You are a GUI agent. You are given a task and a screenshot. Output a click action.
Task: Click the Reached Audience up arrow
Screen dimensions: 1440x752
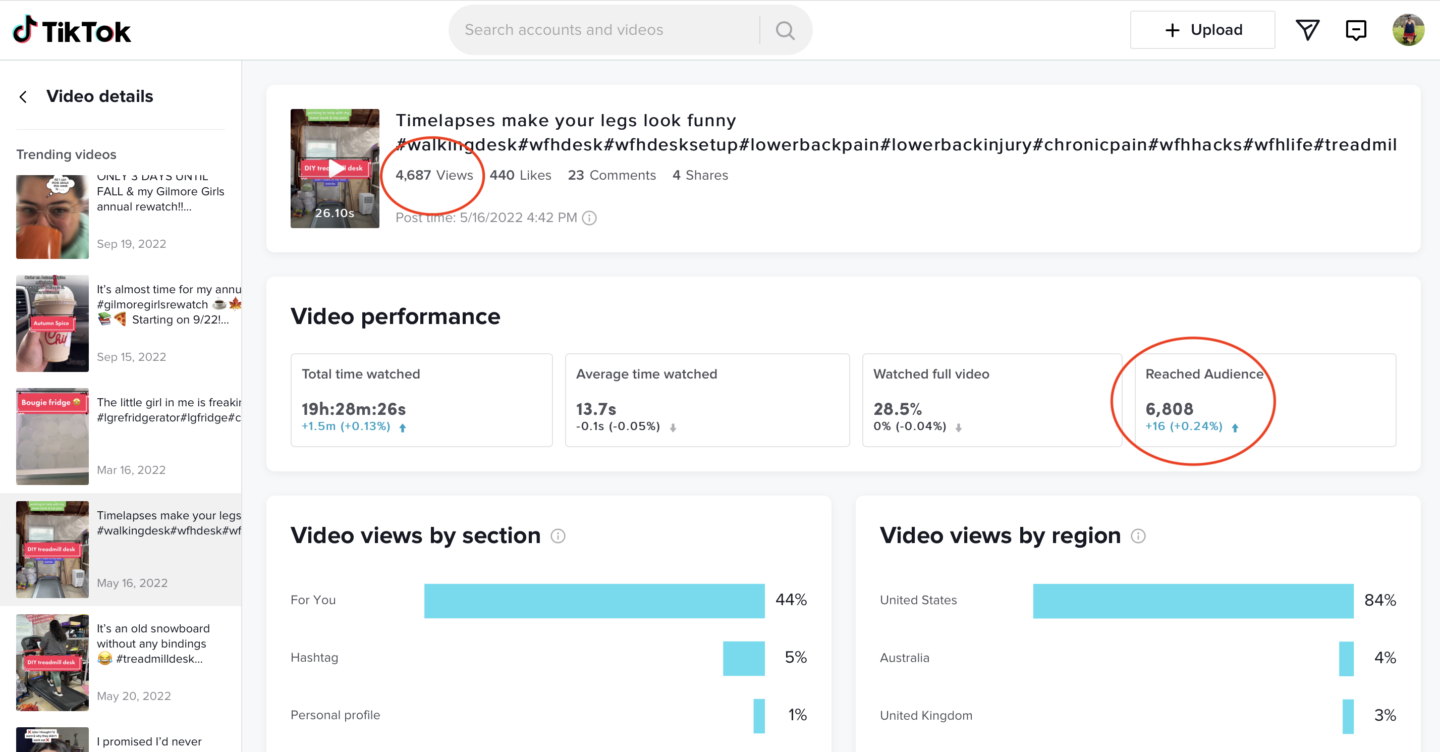tap(1235, 427)
